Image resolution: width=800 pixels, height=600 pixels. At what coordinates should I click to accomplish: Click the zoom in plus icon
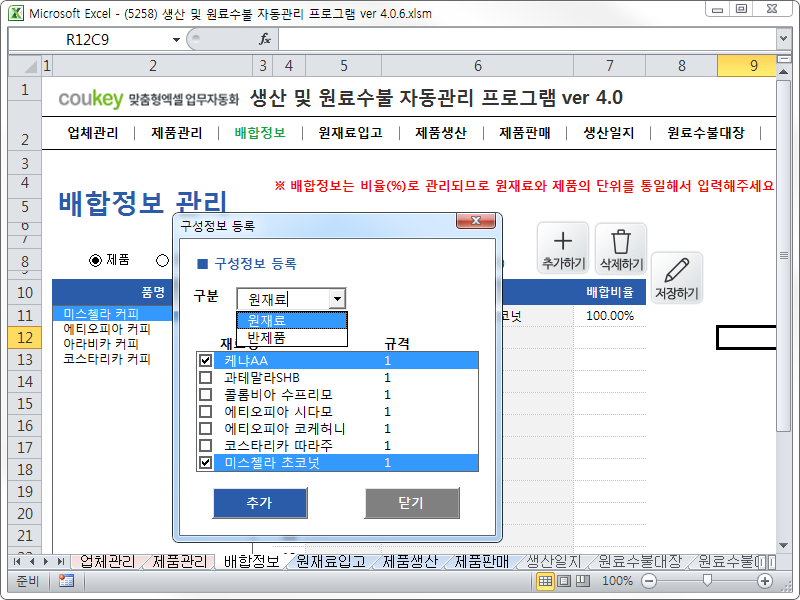764,581
